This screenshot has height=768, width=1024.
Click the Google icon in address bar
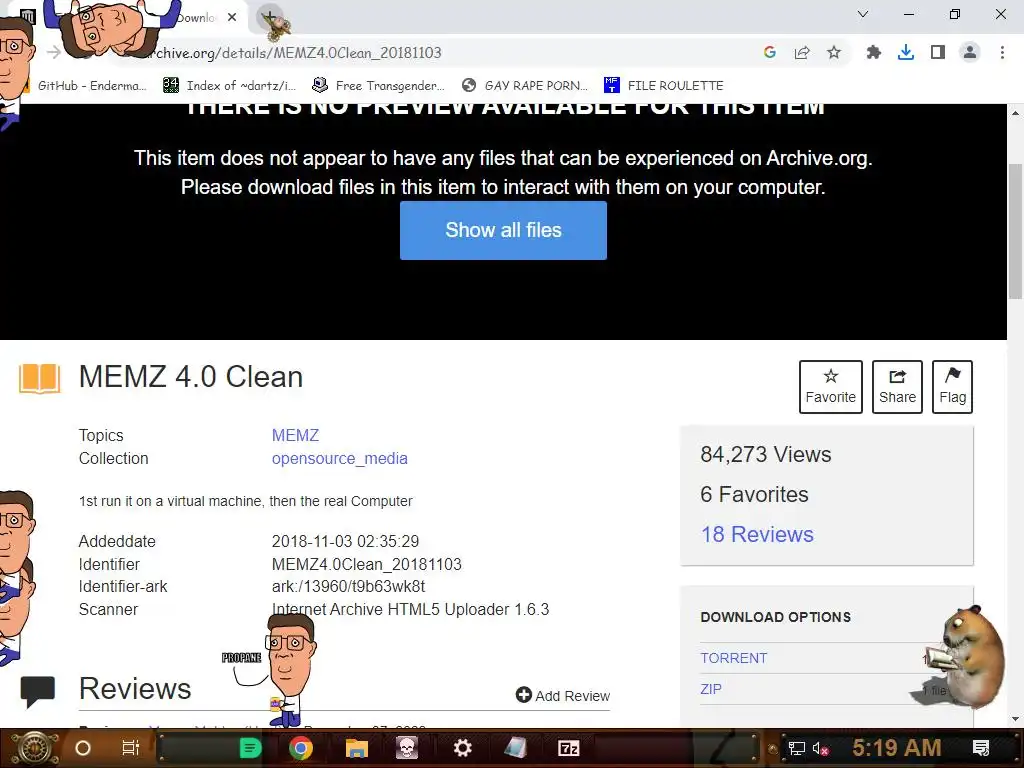coord(770,52)
